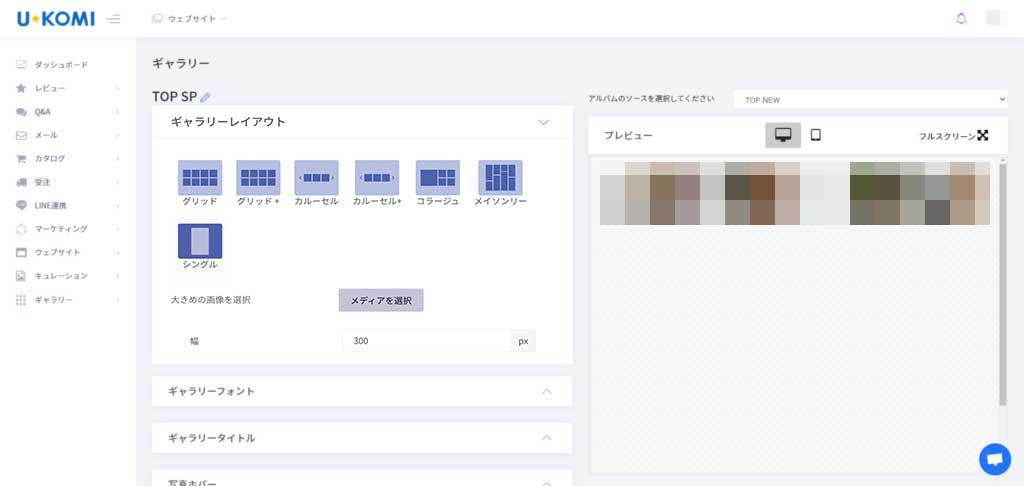Open the ウェブサイト dropdown in the header
Image resolution: width=1024 pixels, height=486 pixels.
(189, 19)
